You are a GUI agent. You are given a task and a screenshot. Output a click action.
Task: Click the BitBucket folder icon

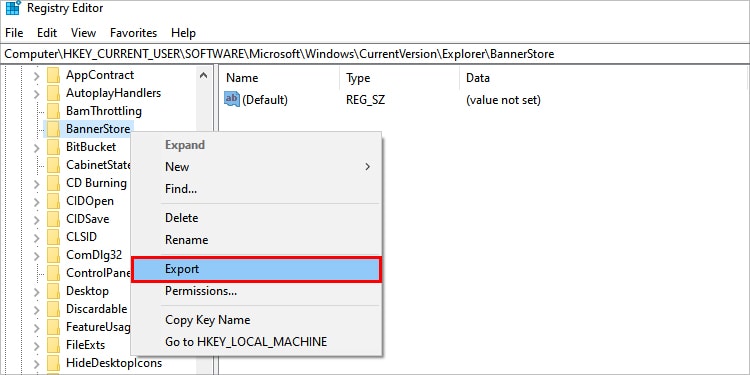(53, 147)
